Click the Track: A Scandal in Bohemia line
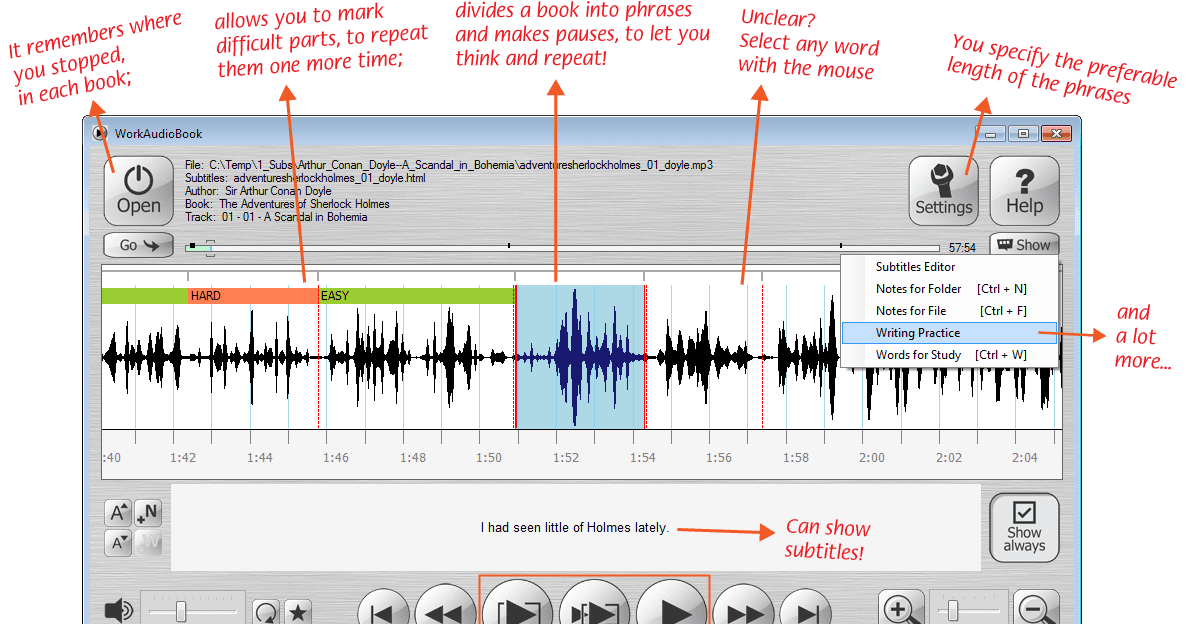1190x624 pixels. coord(276,217)
